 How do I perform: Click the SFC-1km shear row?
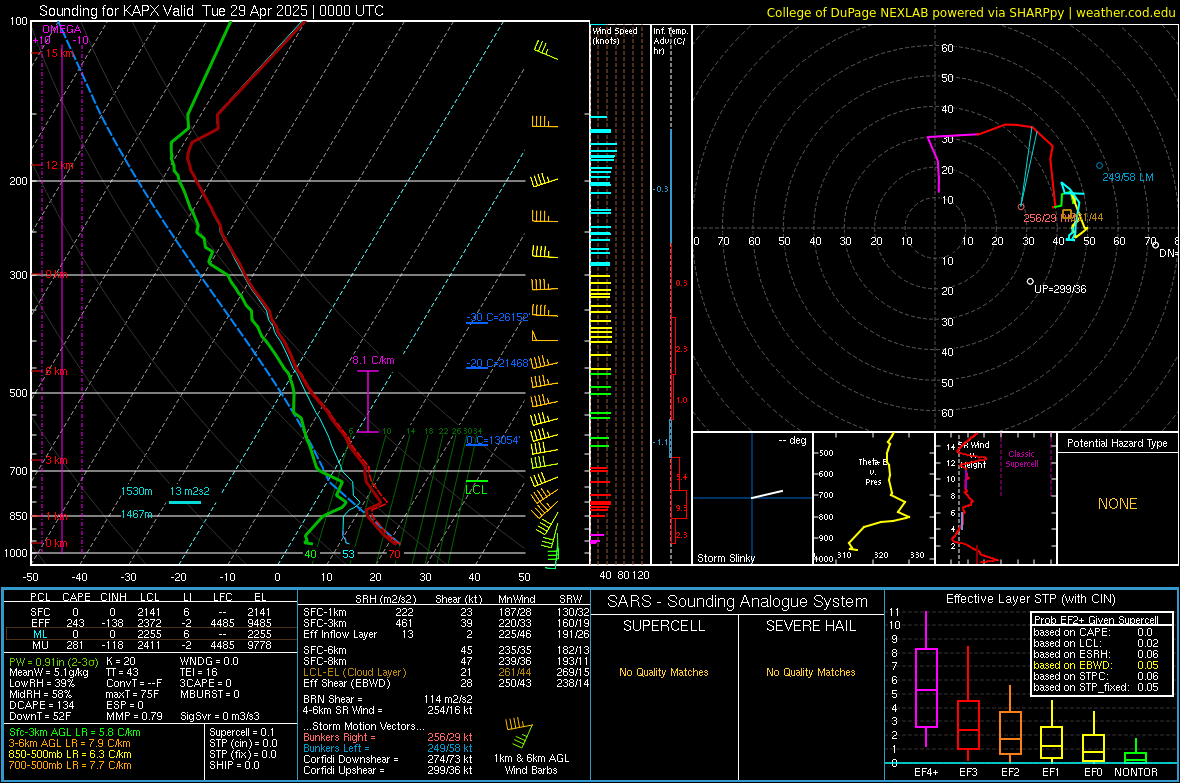[x=447, y=613]
